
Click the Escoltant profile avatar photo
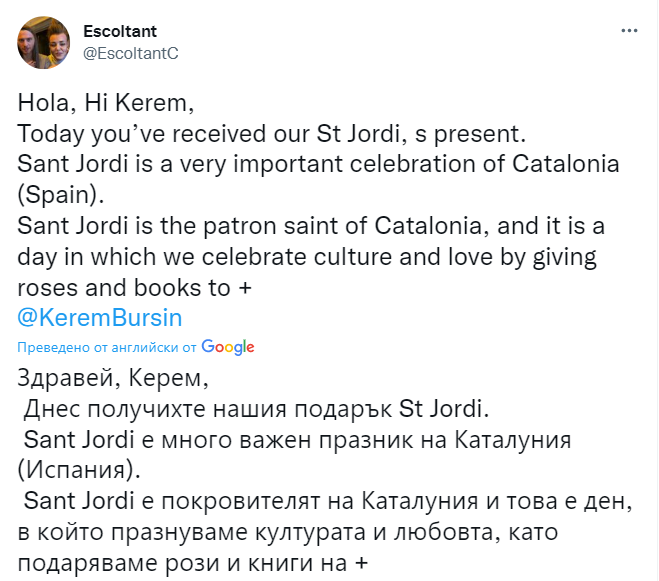coord(43,42)
